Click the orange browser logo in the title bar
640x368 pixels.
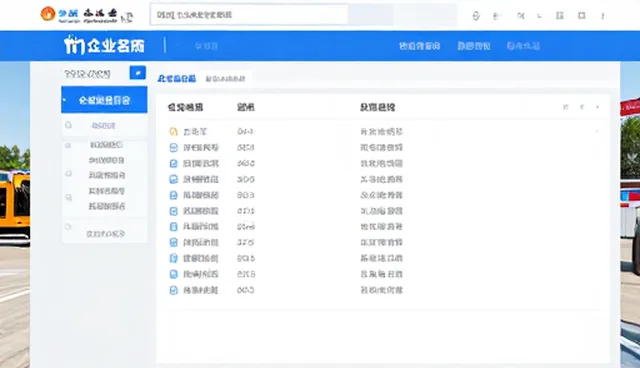[48, 14]
